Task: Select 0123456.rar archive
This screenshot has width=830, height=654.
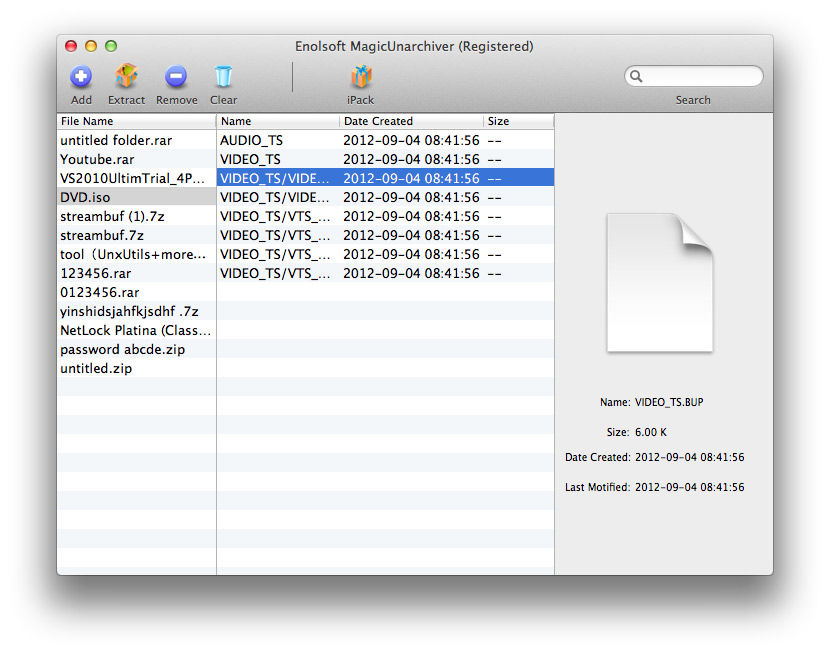Action: (x=137, y=293)
